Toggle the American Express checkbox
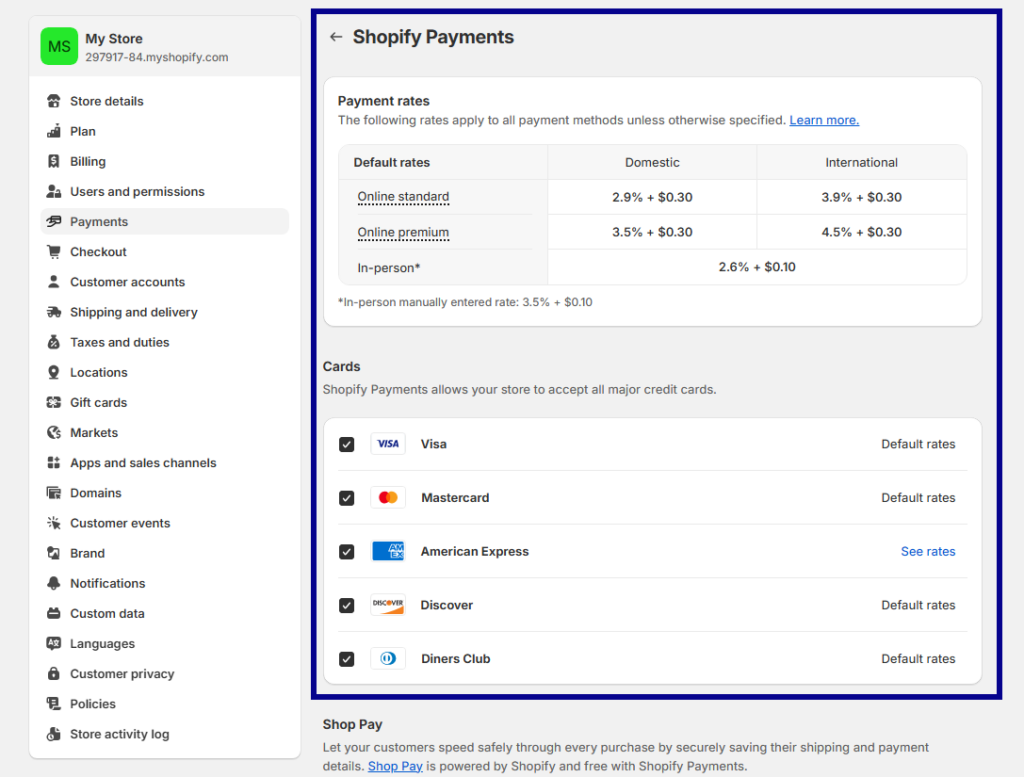This screenshot has height=777, width=1024. point(347,552)
